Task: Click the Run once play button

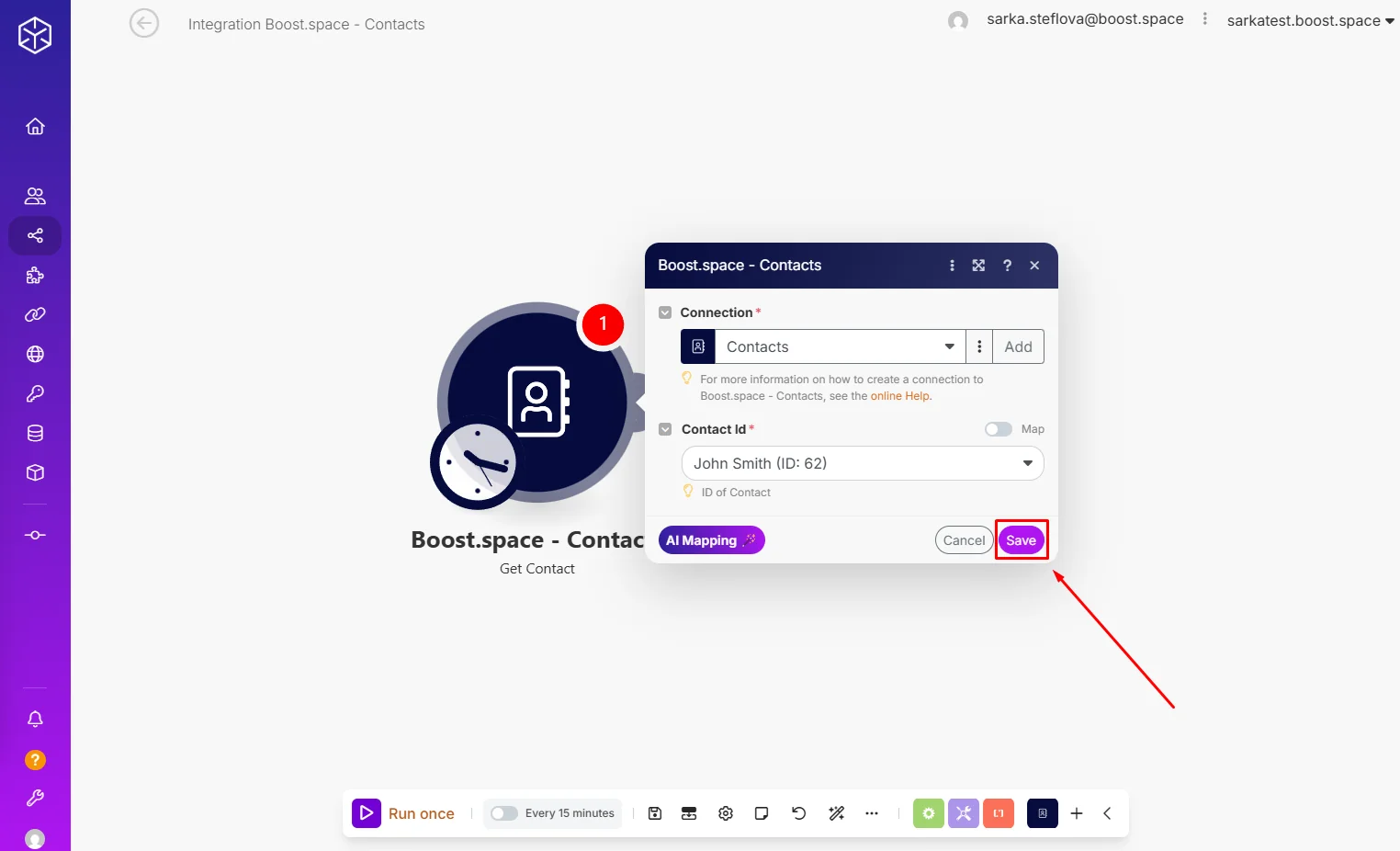Action: pyautogui.click(x=367, y=813)
